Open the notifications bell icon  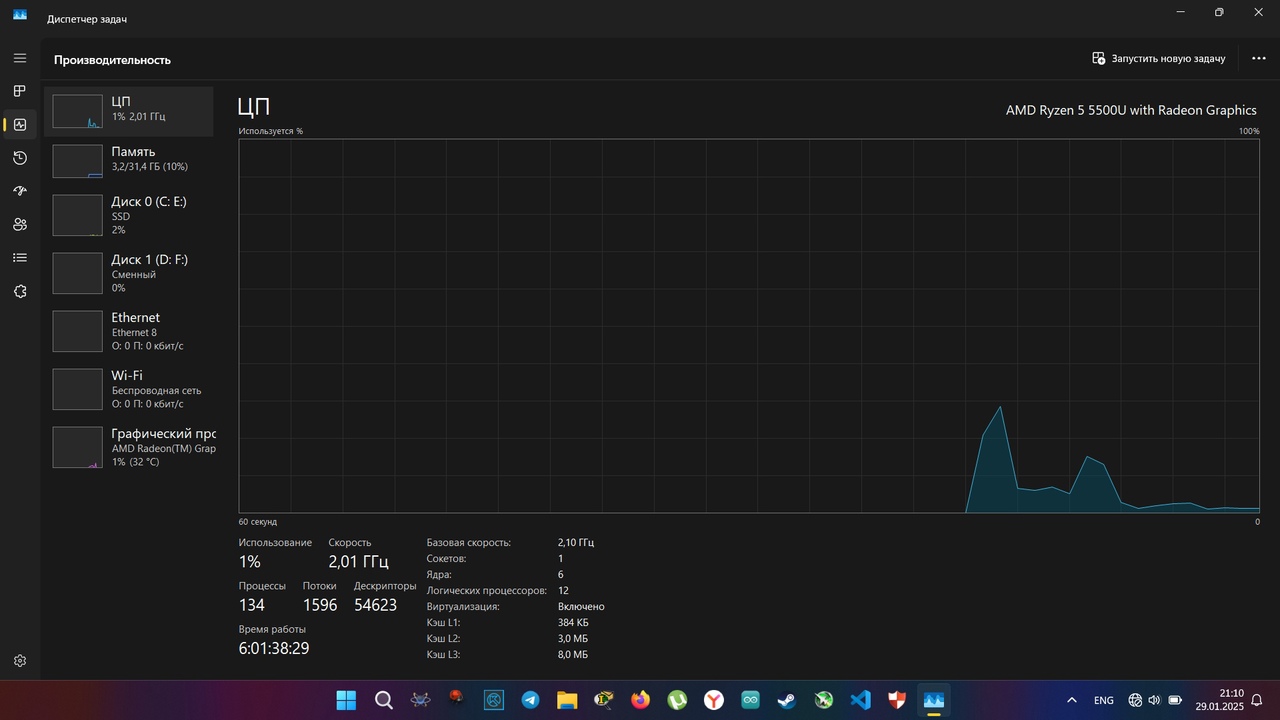pyautogui.click(x=1257, y=700)
